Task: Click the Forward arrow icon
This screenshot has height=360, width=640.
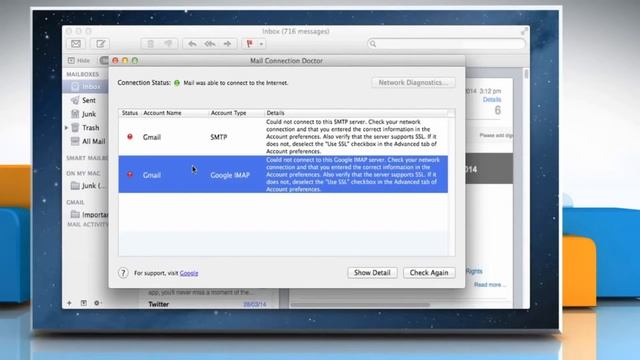Action: tap(227, 44)
